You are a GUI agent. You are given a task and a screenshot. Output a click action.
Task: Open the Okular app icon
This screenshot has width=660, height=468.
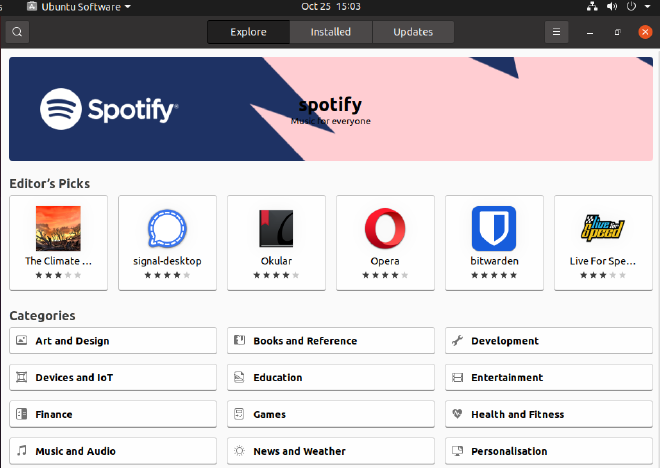click(x=276, y=229)
